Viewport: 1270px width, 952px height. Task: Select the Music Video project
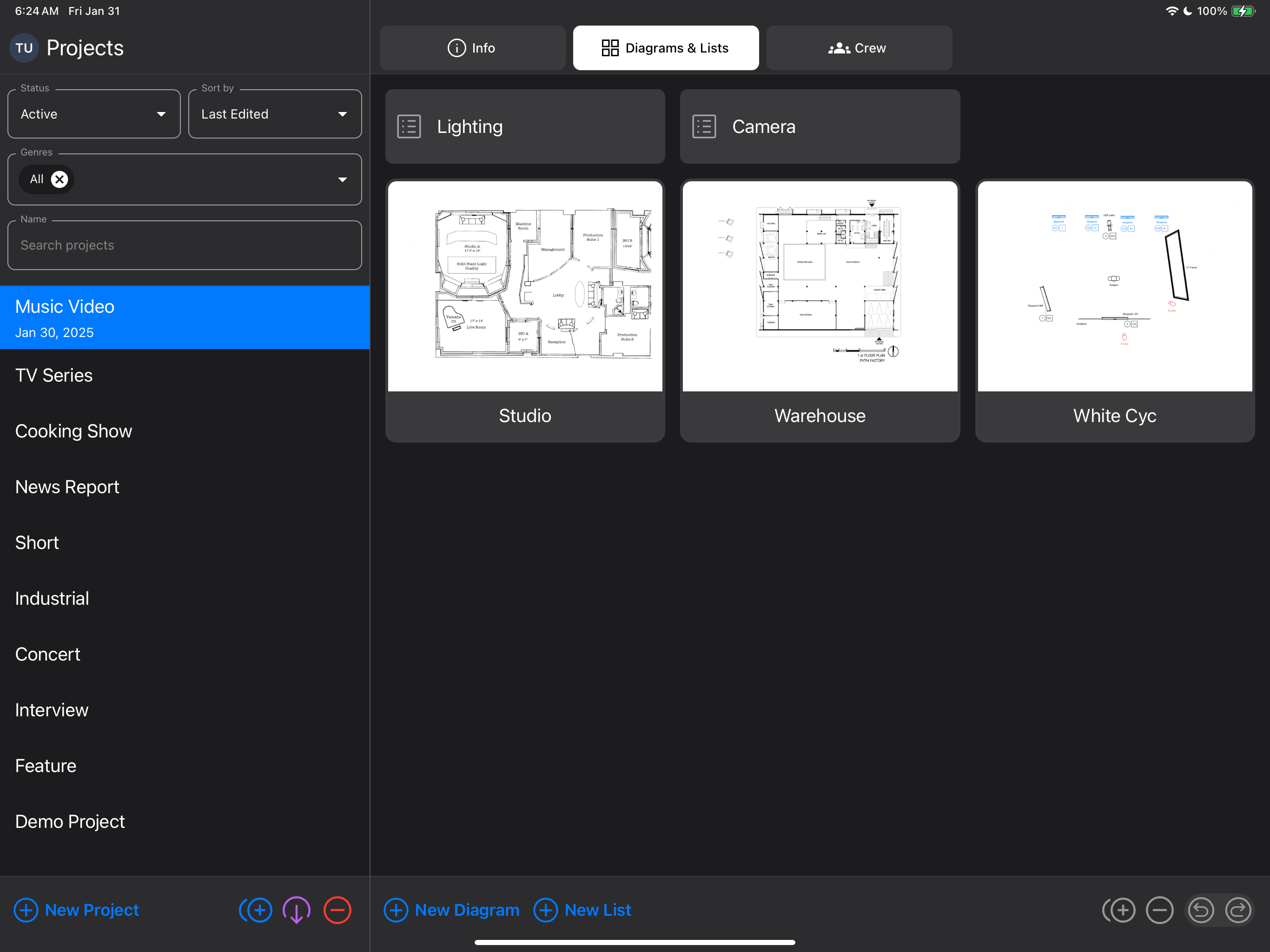[185, 317]
